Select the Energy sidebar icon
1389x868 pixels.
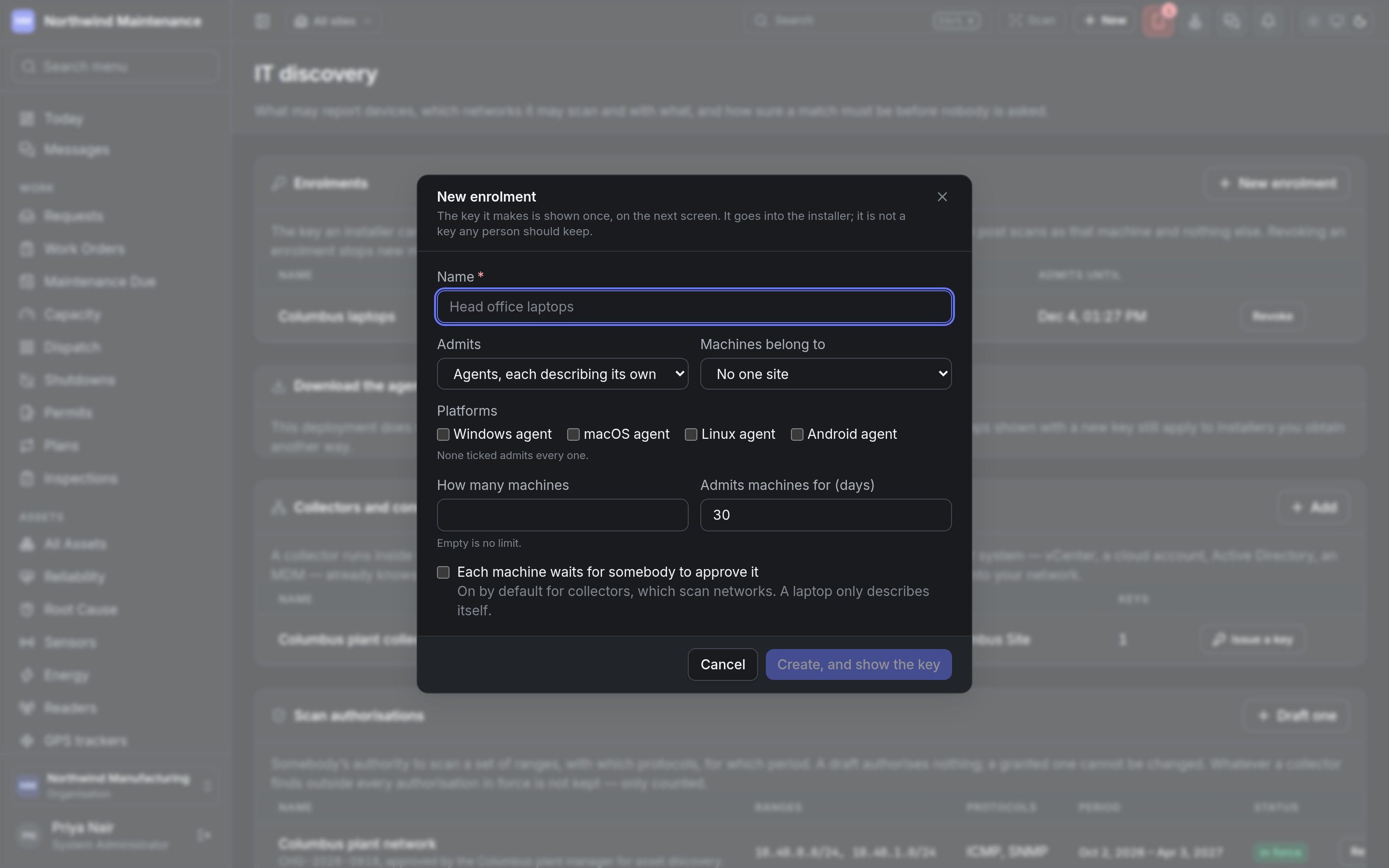point(27,675)
